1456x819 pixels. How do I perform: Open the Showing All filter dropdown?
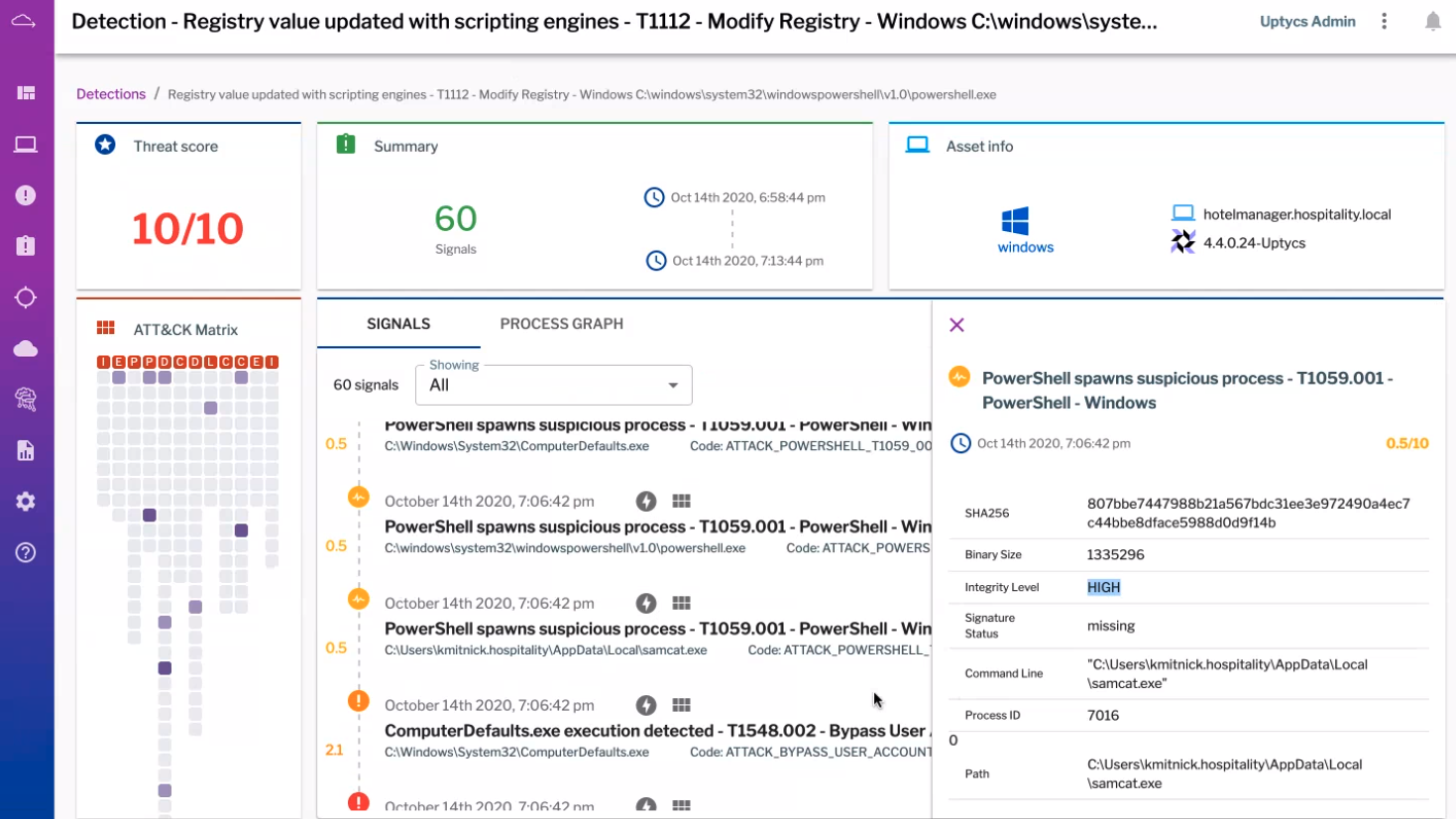pyautogui.click(x=553, y=385)
